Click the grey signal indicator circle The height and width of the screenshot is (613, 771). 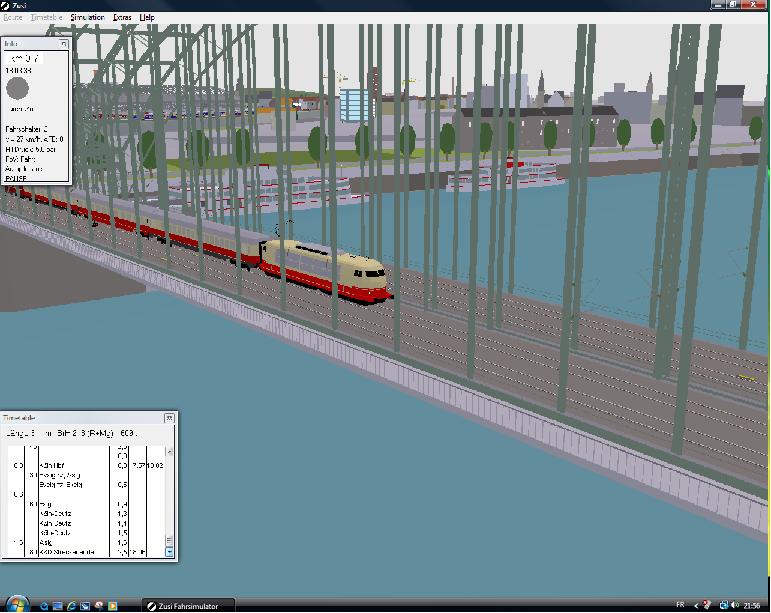coord(18,88)
